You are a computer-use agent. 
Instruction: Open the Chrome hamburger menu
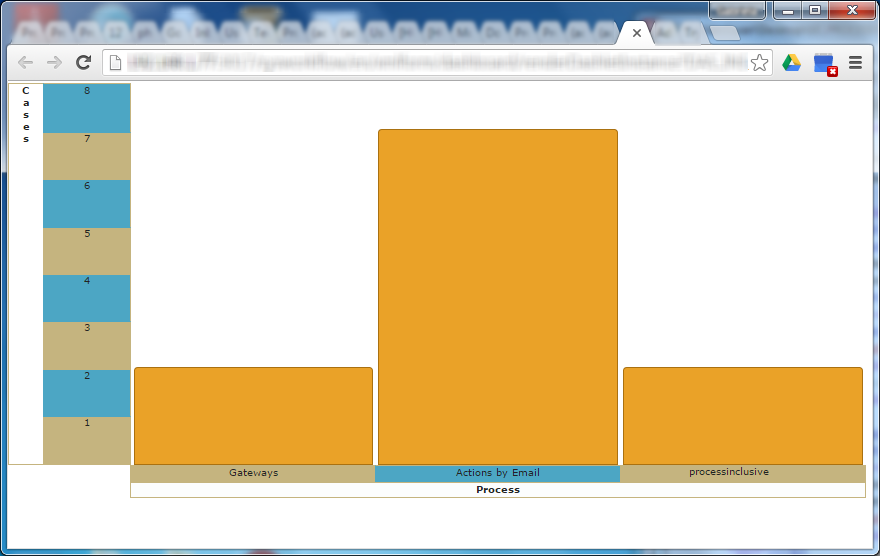point(855,63)
